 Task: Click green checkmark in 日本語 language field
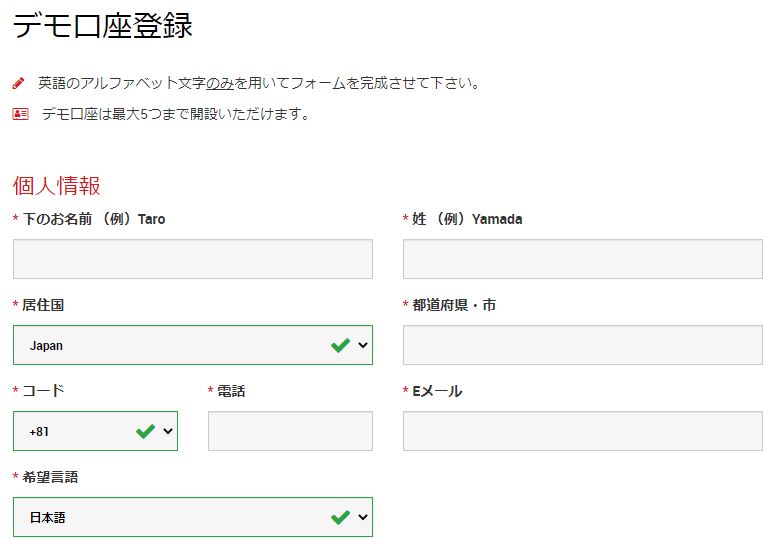[x=340, y=517]
